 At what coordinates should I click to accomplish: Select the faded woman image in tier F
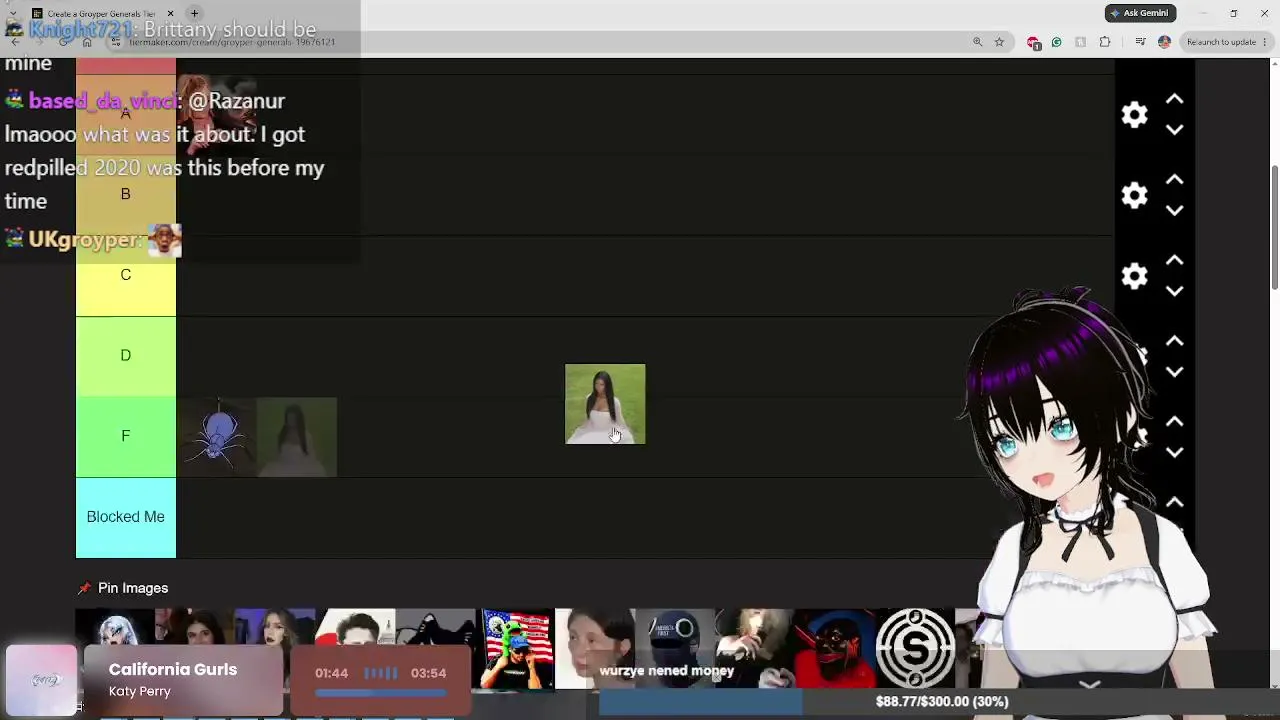(x=297, y=437)
